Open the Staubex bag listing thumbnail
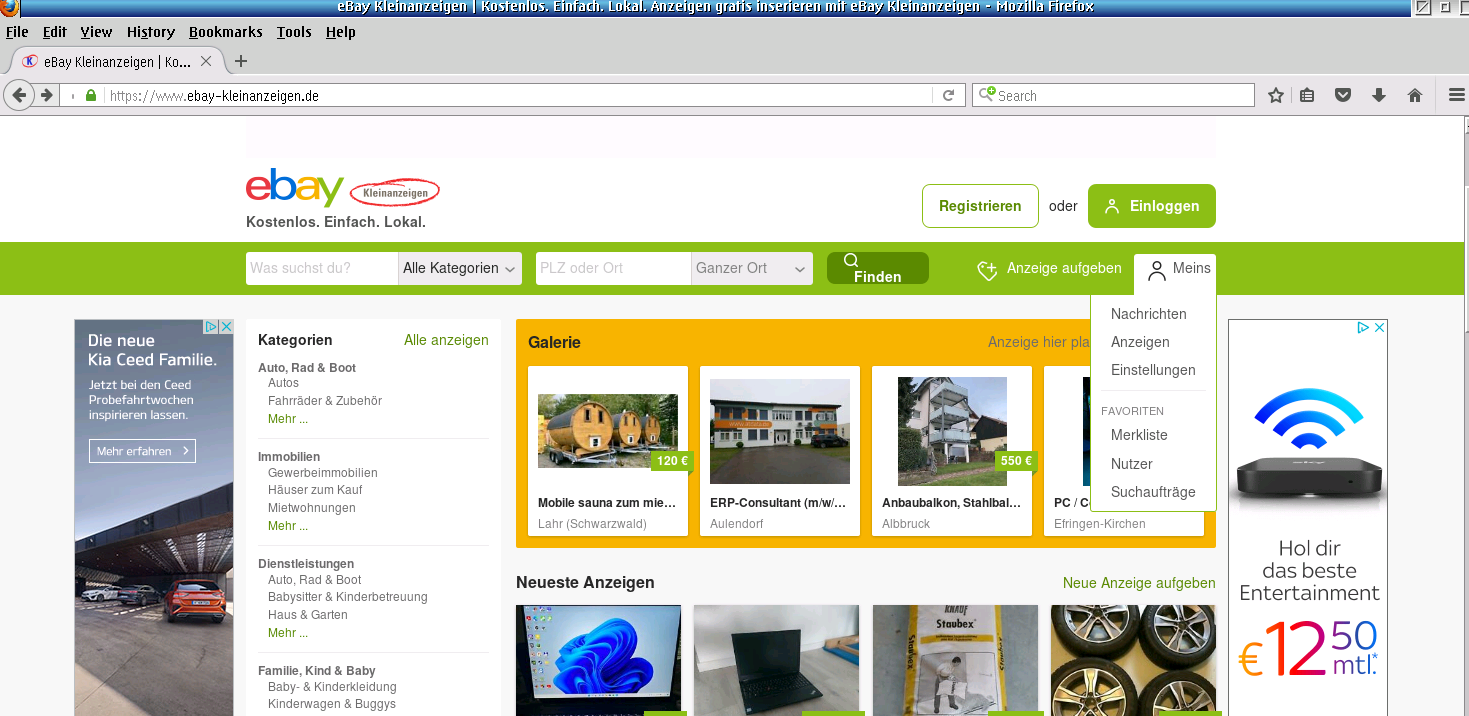 pos(955,660)
